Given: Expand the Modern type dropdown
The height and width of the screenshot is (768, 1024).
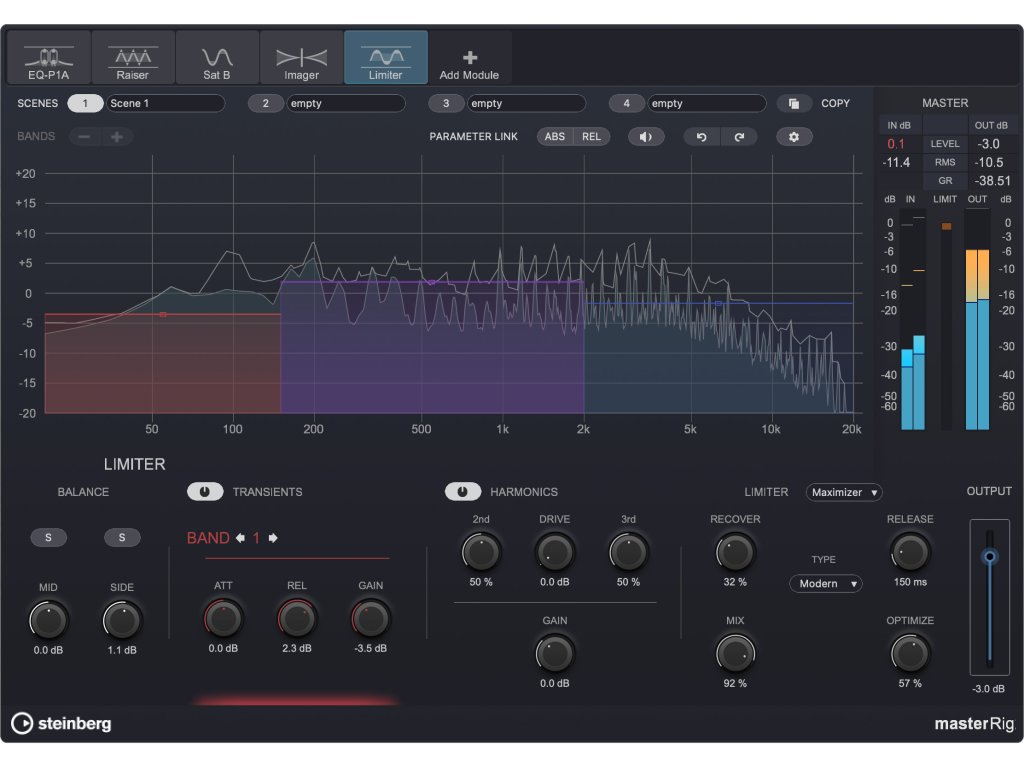Looking at the screenshot, I should [x=825, y=583].
